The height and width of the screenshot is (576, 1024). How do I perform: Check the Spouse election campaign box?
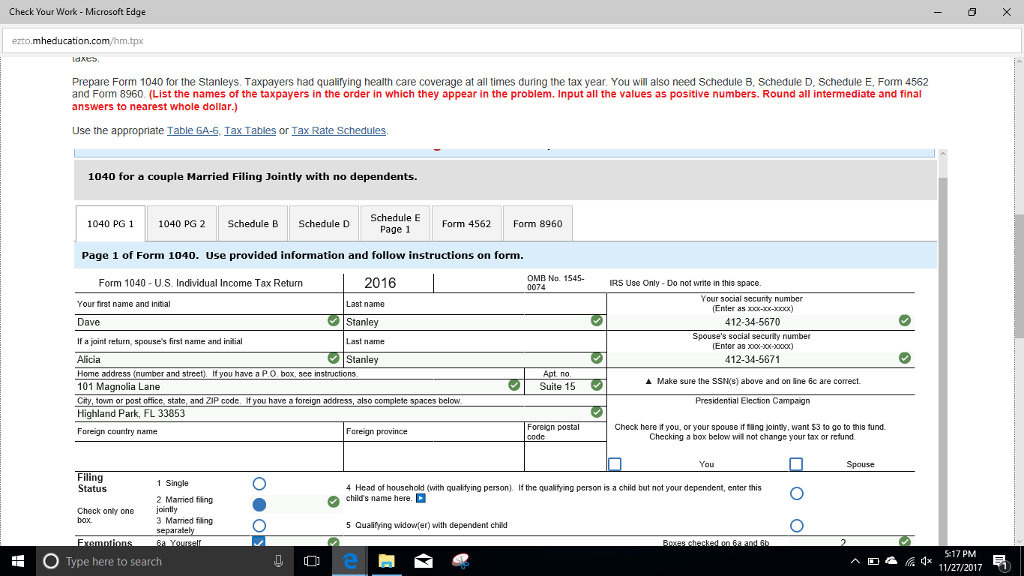click(795, 464)
